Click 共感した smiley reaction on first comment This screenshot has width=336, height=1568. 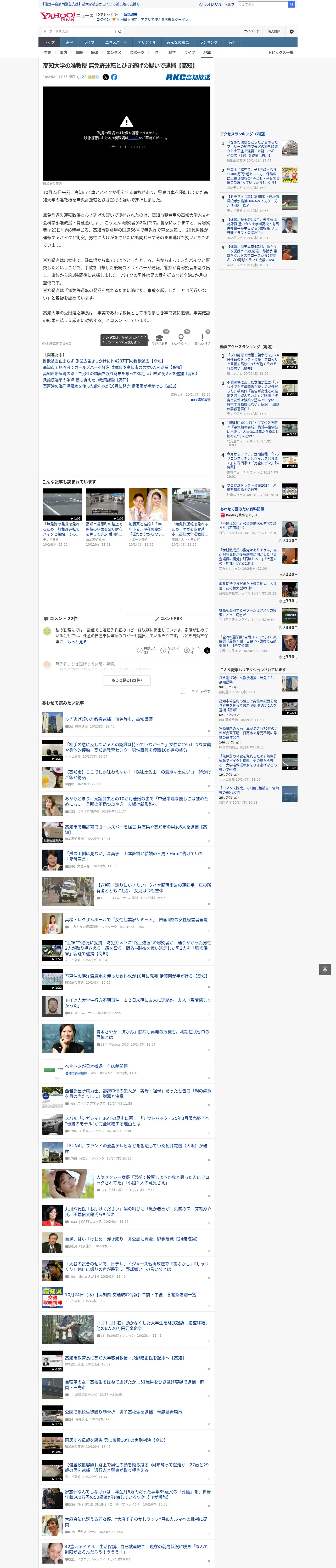tap(146, 650)
